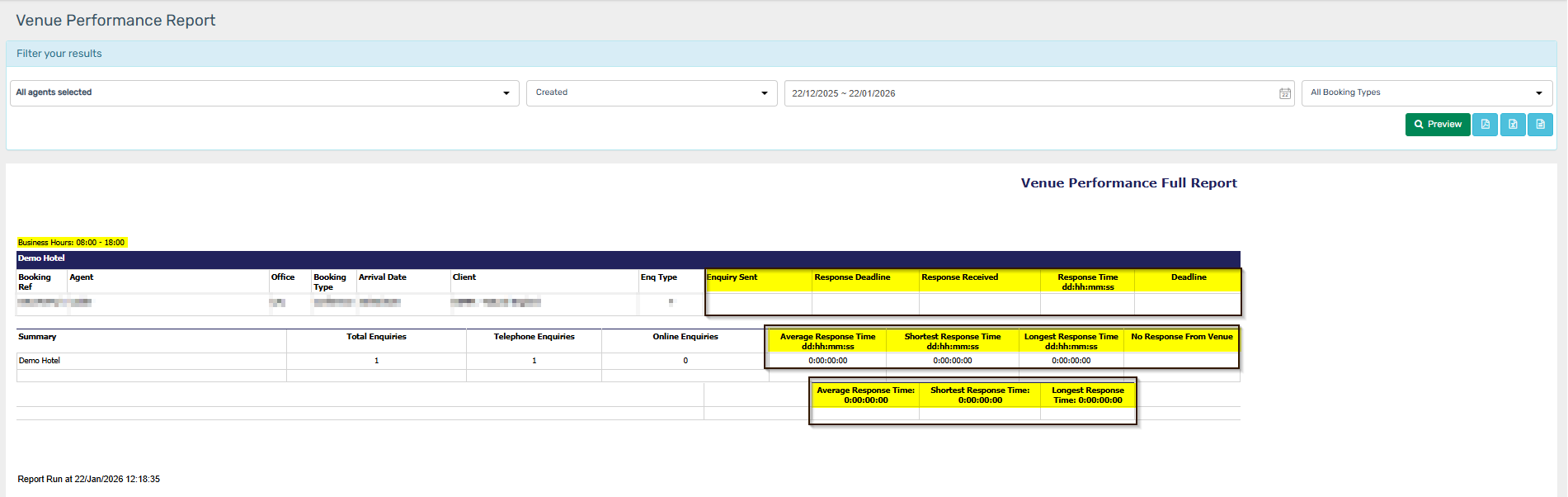Click the Business Hours 08:00 - 18:00 label

(72, 243)
